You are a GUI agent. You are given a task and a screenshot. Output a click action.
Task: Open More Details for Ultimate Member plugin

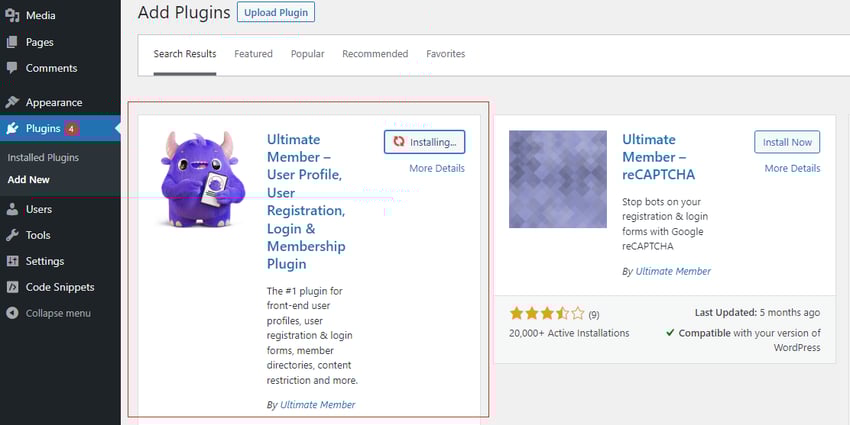tap(437, 169)
